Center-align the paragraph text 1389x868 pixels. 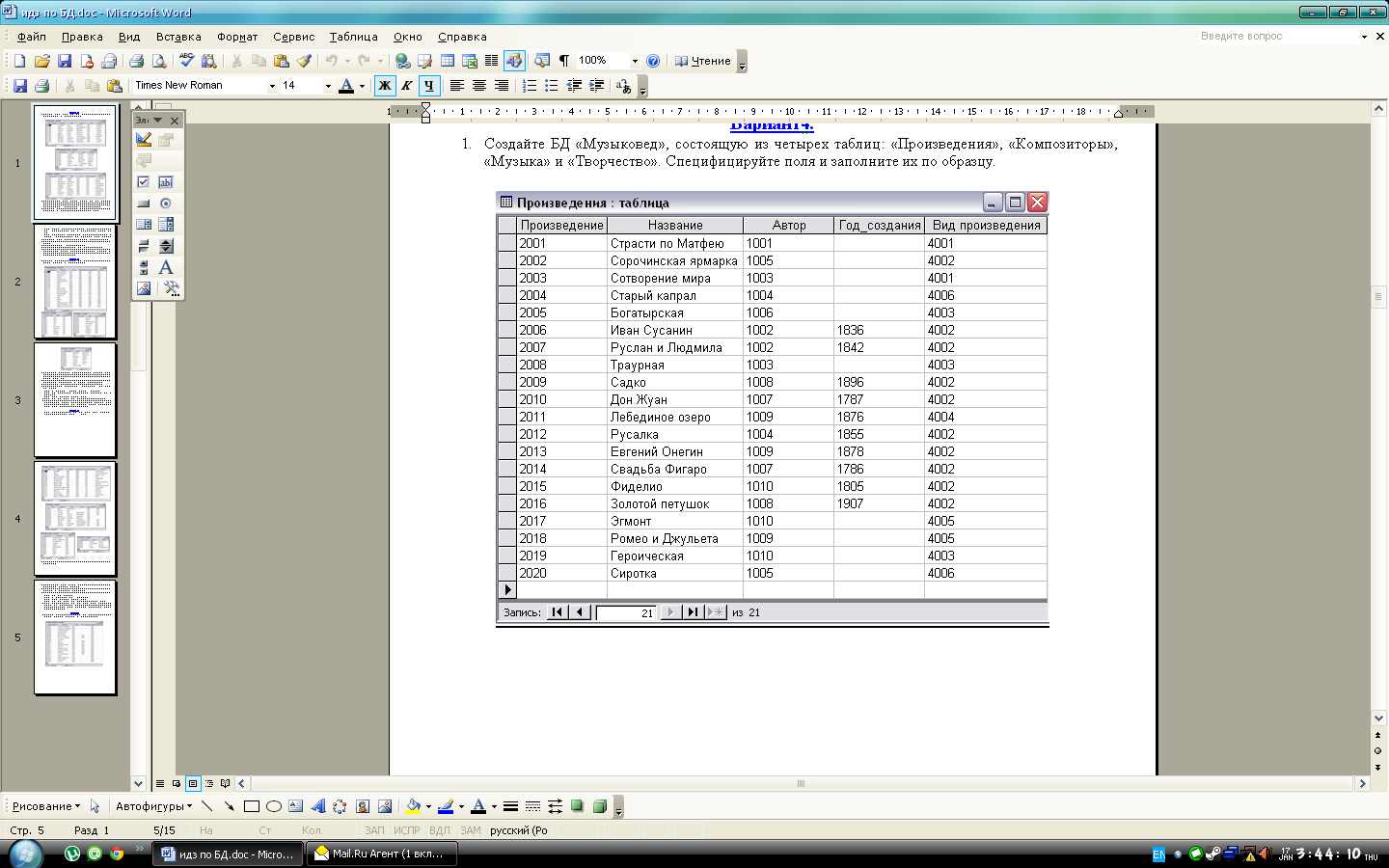pyautogui.click(x=479, y=86)
